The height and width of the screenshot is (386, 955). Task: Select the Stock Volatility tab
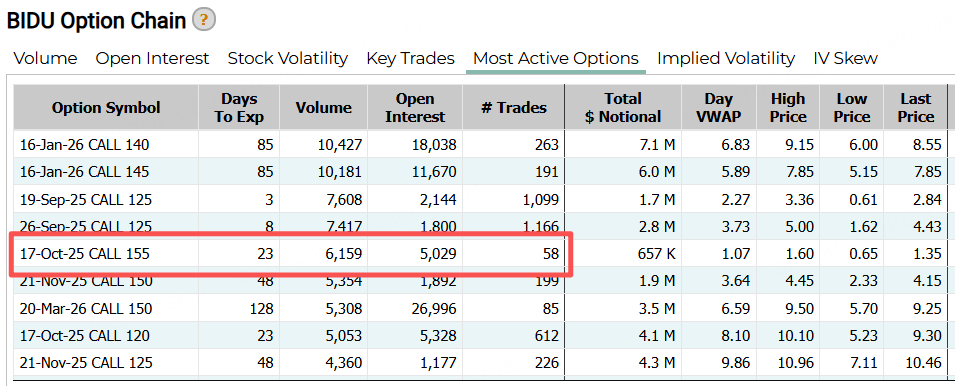coord(287,58)
